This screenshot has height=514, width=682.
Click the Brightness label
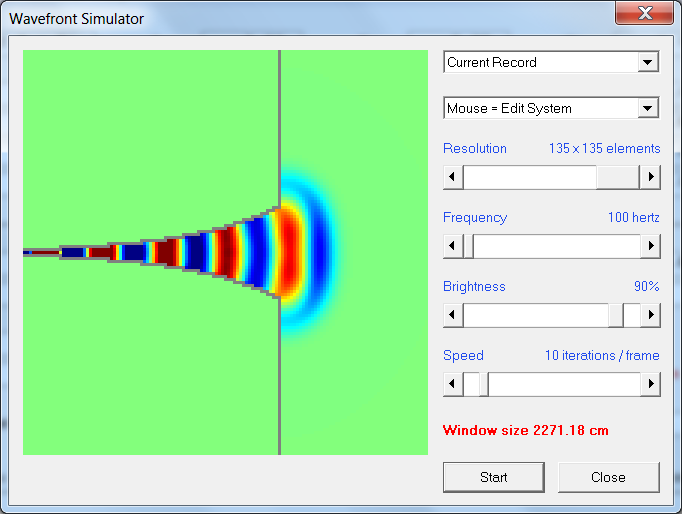coord(474,286)
